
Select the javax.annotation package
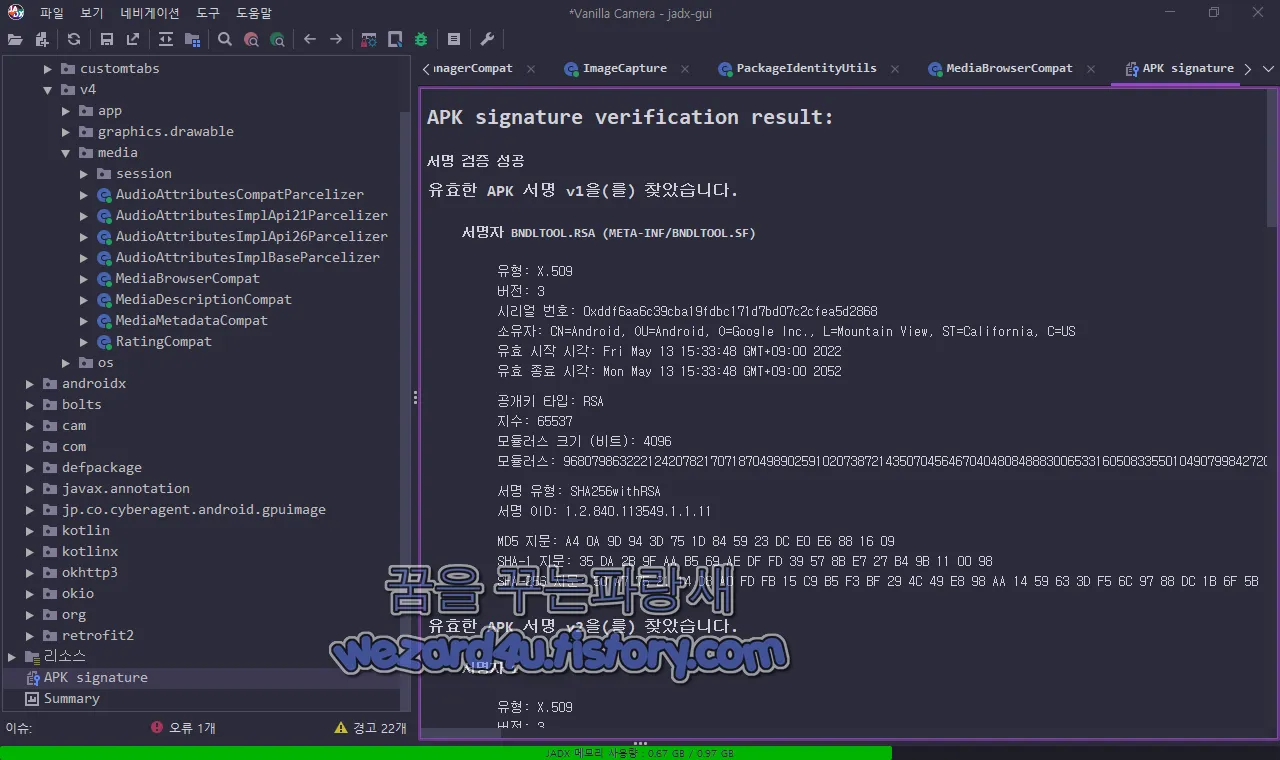[x=125, y=489]
